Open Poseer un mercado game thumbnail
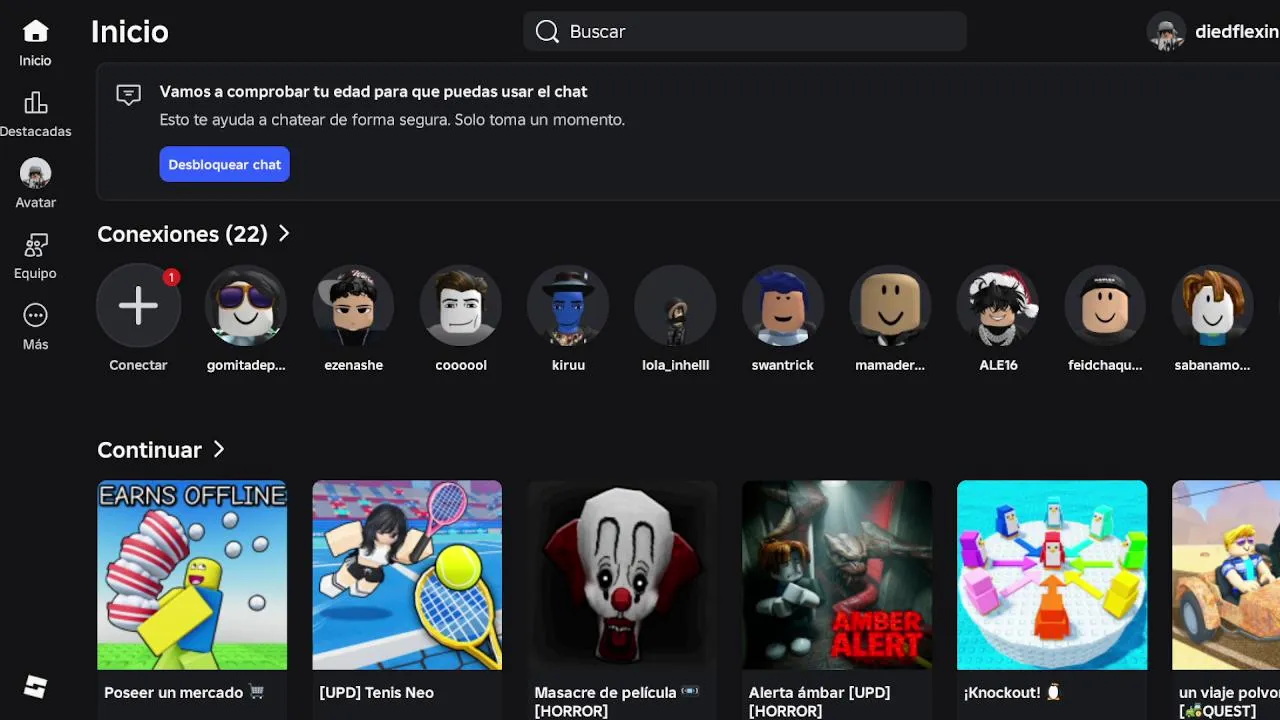 (192, 575)
